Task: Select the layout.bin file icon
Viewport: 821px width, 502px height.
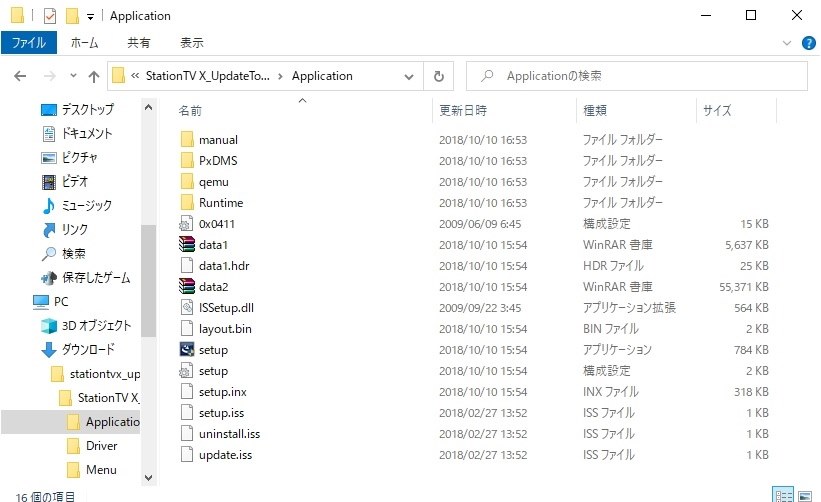Action: [x=187, y=328]
